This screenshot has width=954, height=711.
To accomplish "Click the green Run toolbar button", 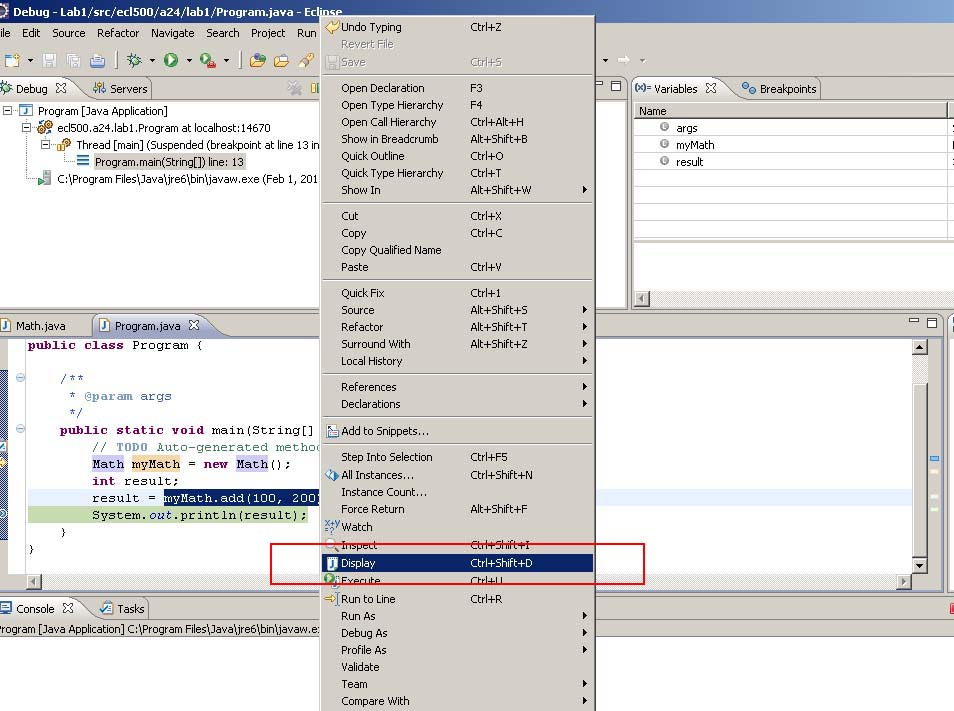I will point(171,60).
